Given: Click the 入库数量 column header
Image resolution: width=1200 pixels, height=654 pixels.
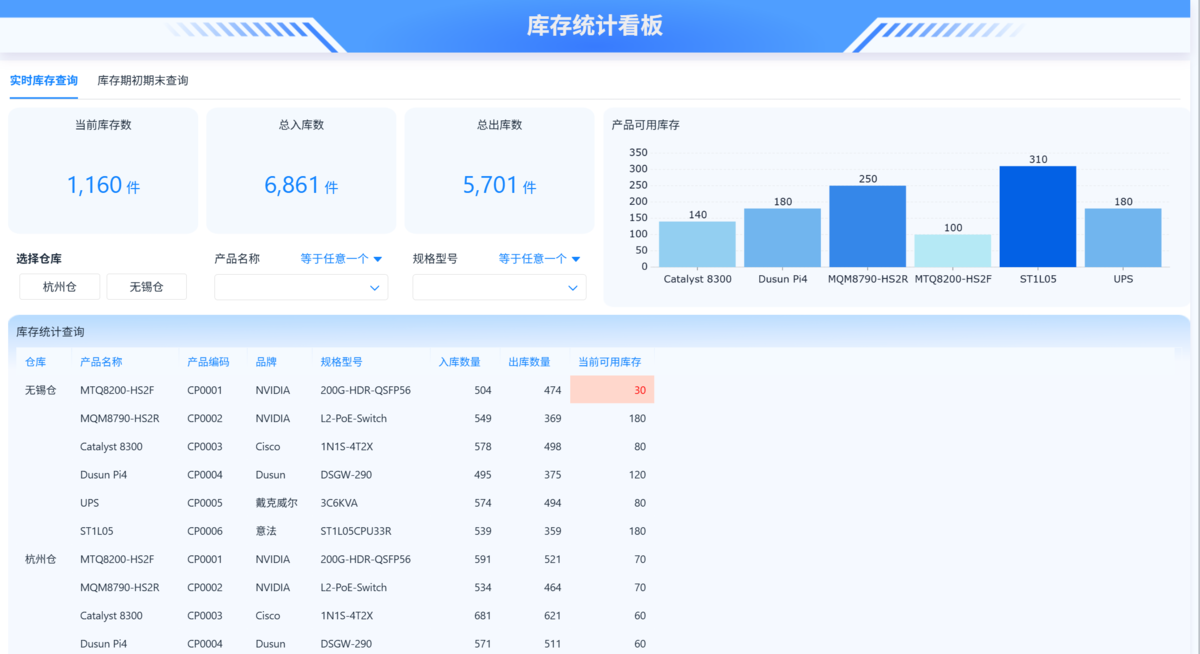Looking at the screenshot, I should coord(458,362).
